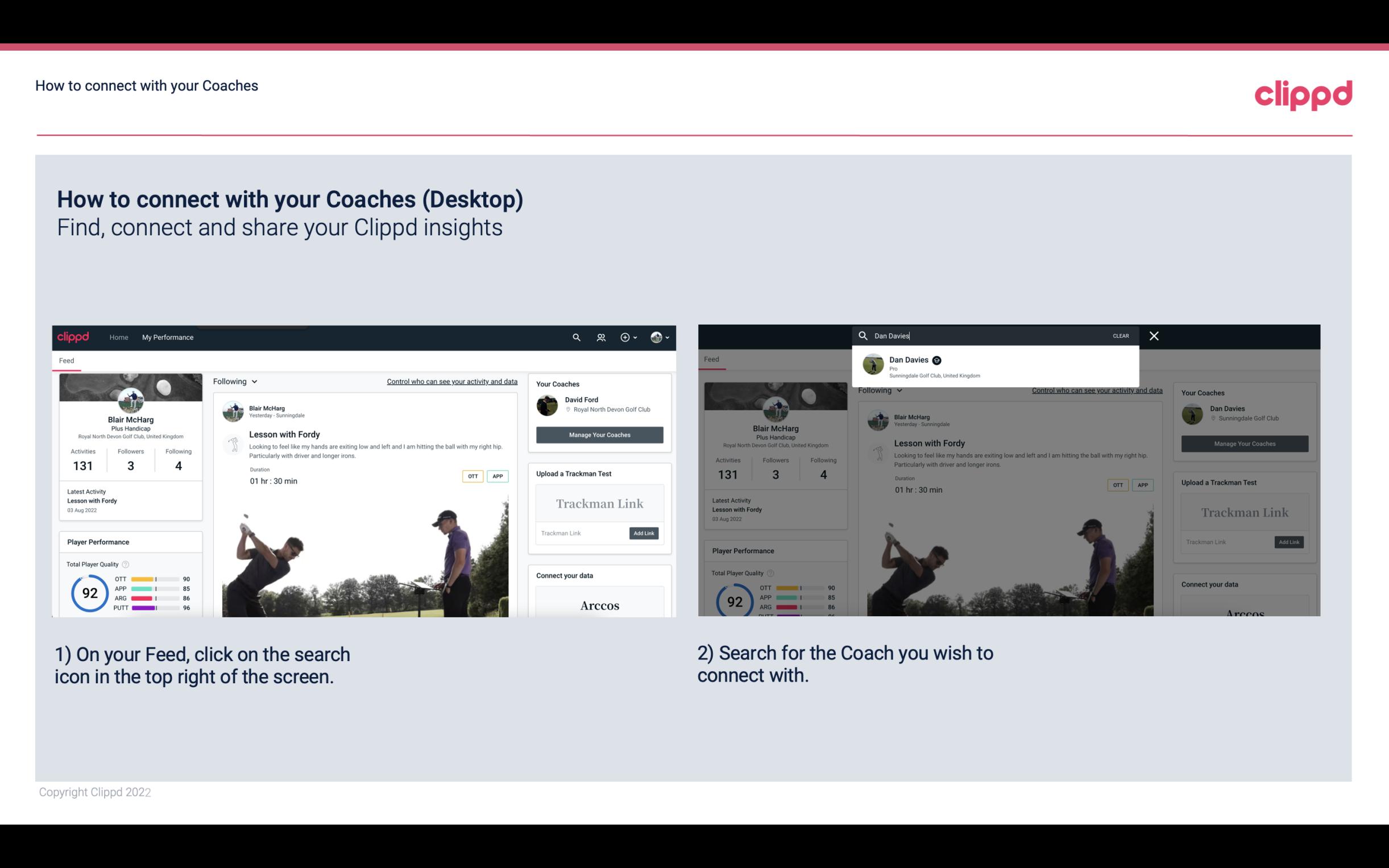Viewport: 1389px width, 868px height.
Task: Click the Dan Davies profile search result icon
Action: (x=873, y=365)
